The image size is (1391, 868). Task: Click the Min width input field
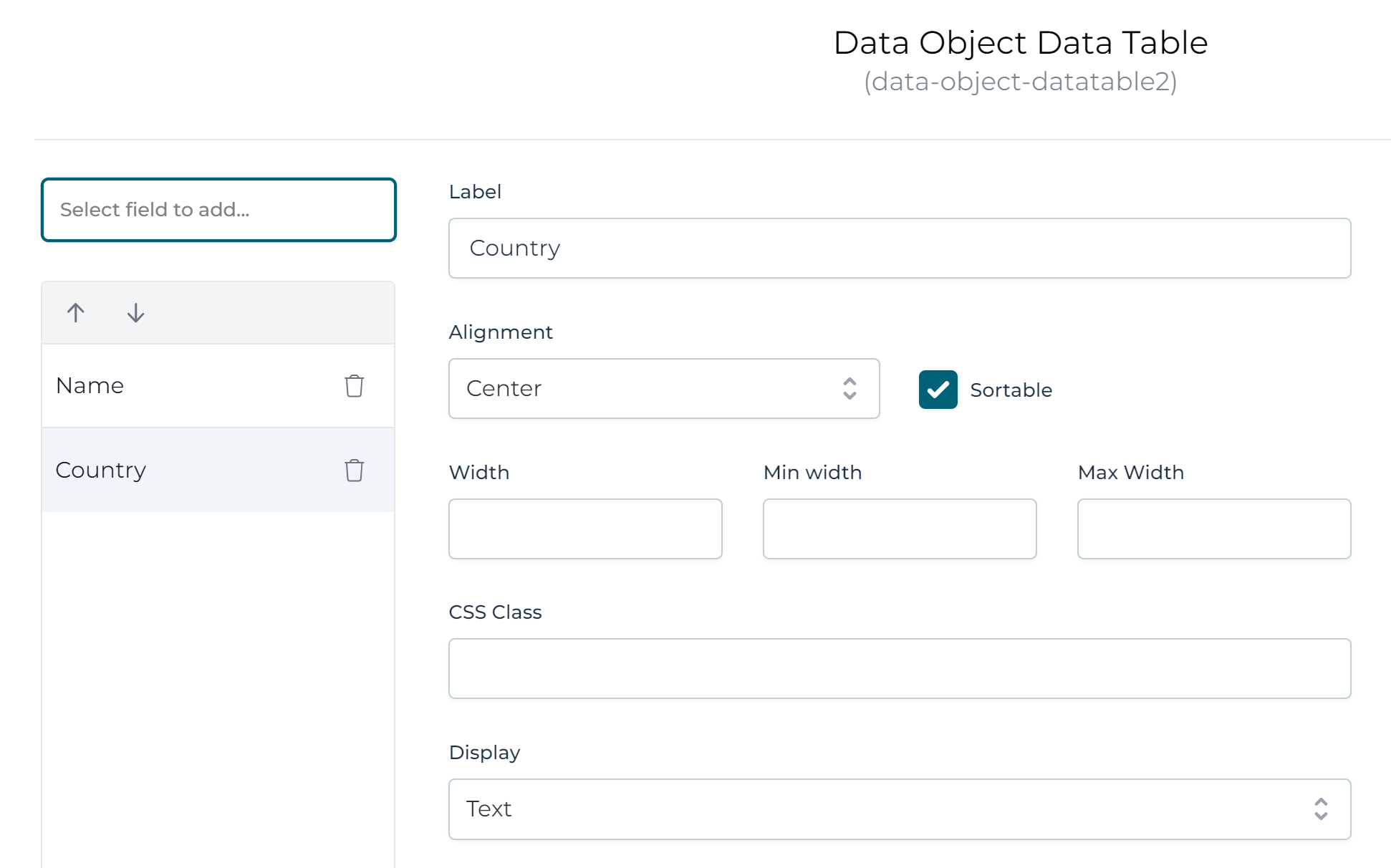(899, 529)
